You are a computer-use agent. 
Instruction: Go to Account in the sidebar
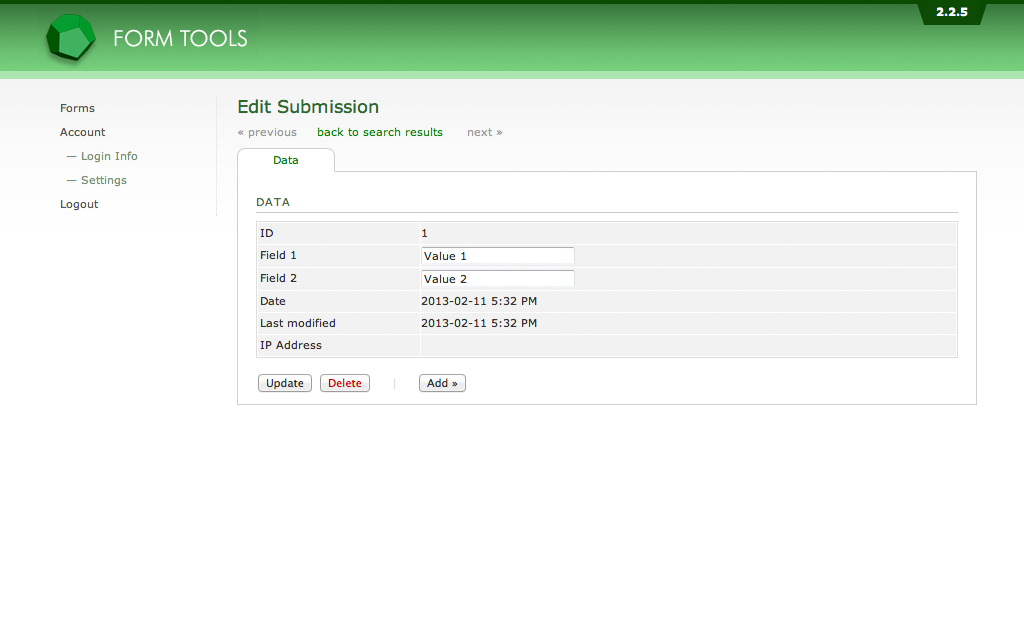point(82,132)
